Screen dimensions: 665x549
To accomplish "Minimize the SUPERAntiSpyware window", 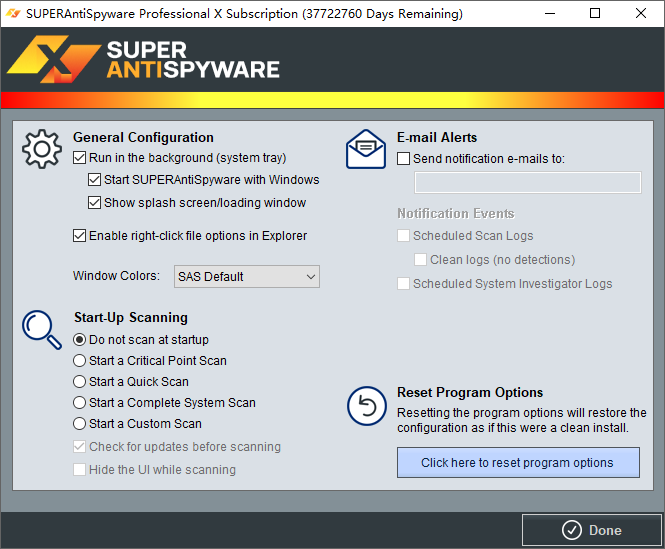I will point(550,14).
